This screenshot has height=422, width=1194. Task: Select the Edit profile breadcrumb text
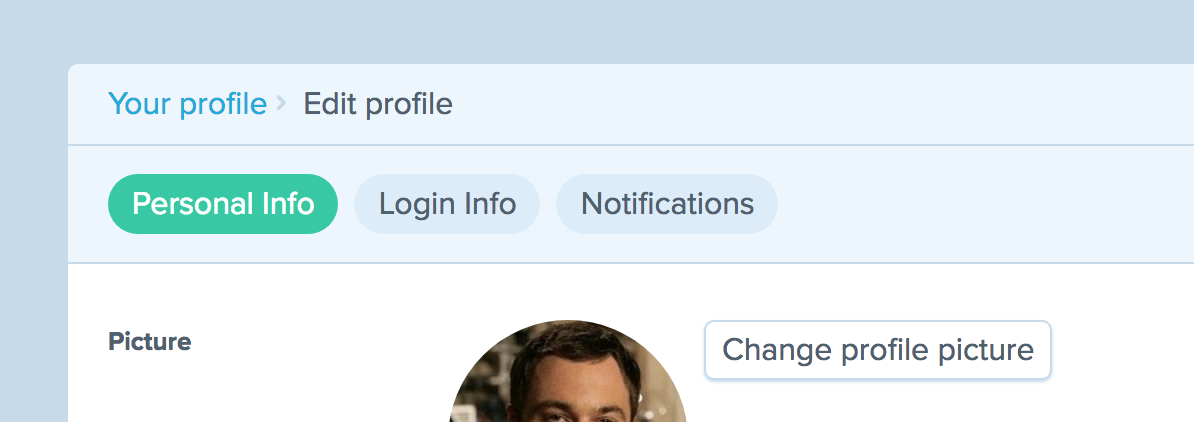pos(378,104)
